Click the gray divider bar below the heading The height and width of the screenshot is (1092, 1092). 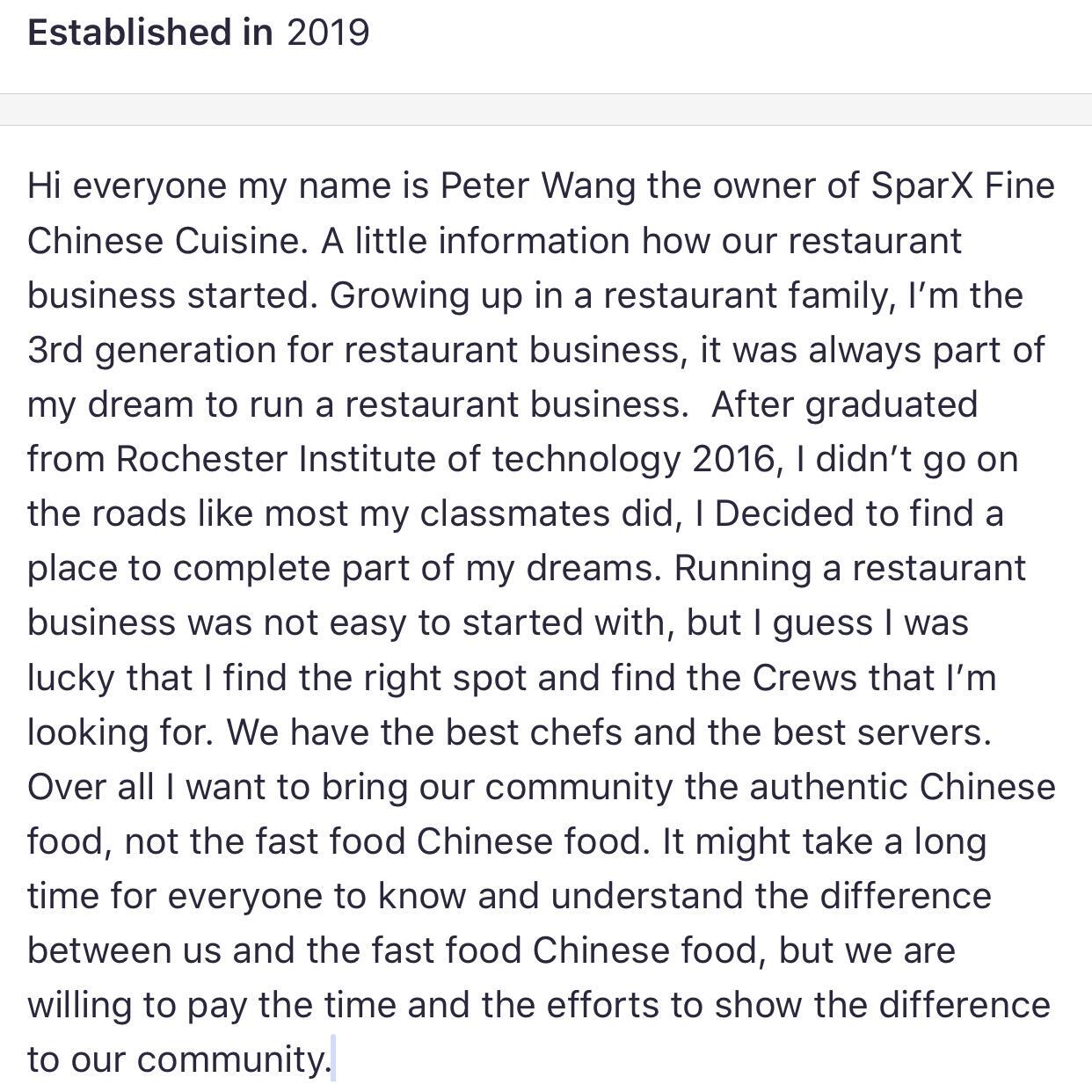pos(546,110)
